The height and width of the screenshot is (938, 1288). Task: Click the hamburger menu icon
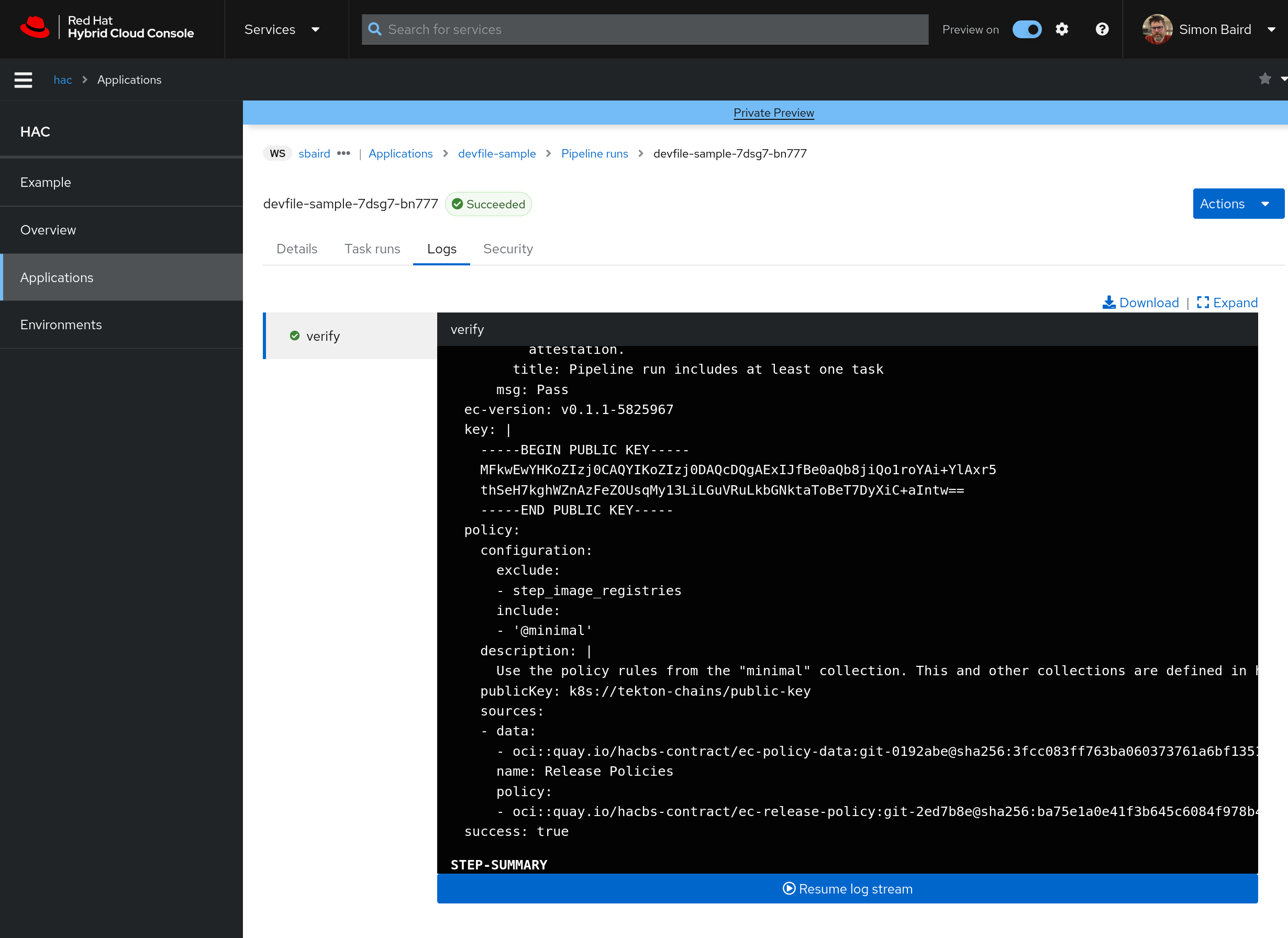[23, 80]
